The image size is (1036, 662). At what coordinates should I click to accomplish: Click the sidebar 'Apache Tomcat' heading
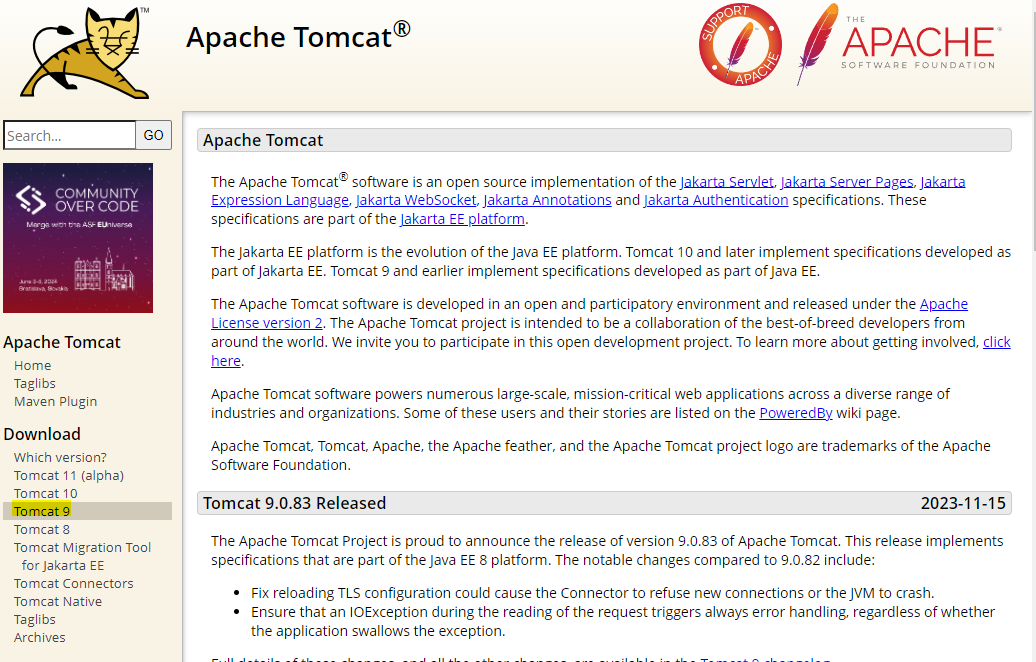(x=62, y=342)
